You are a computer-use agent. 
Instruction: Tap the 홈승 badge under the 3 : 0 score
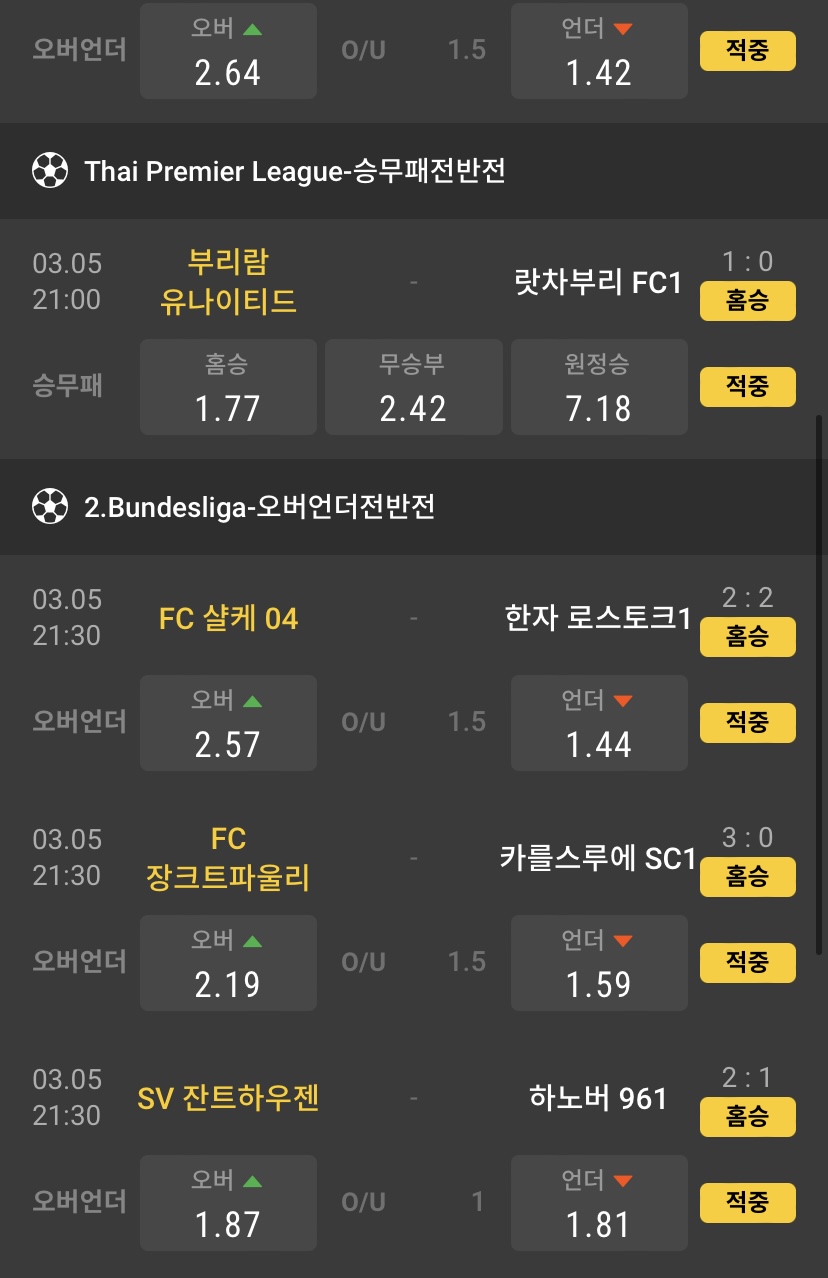(x=747, y=877)
